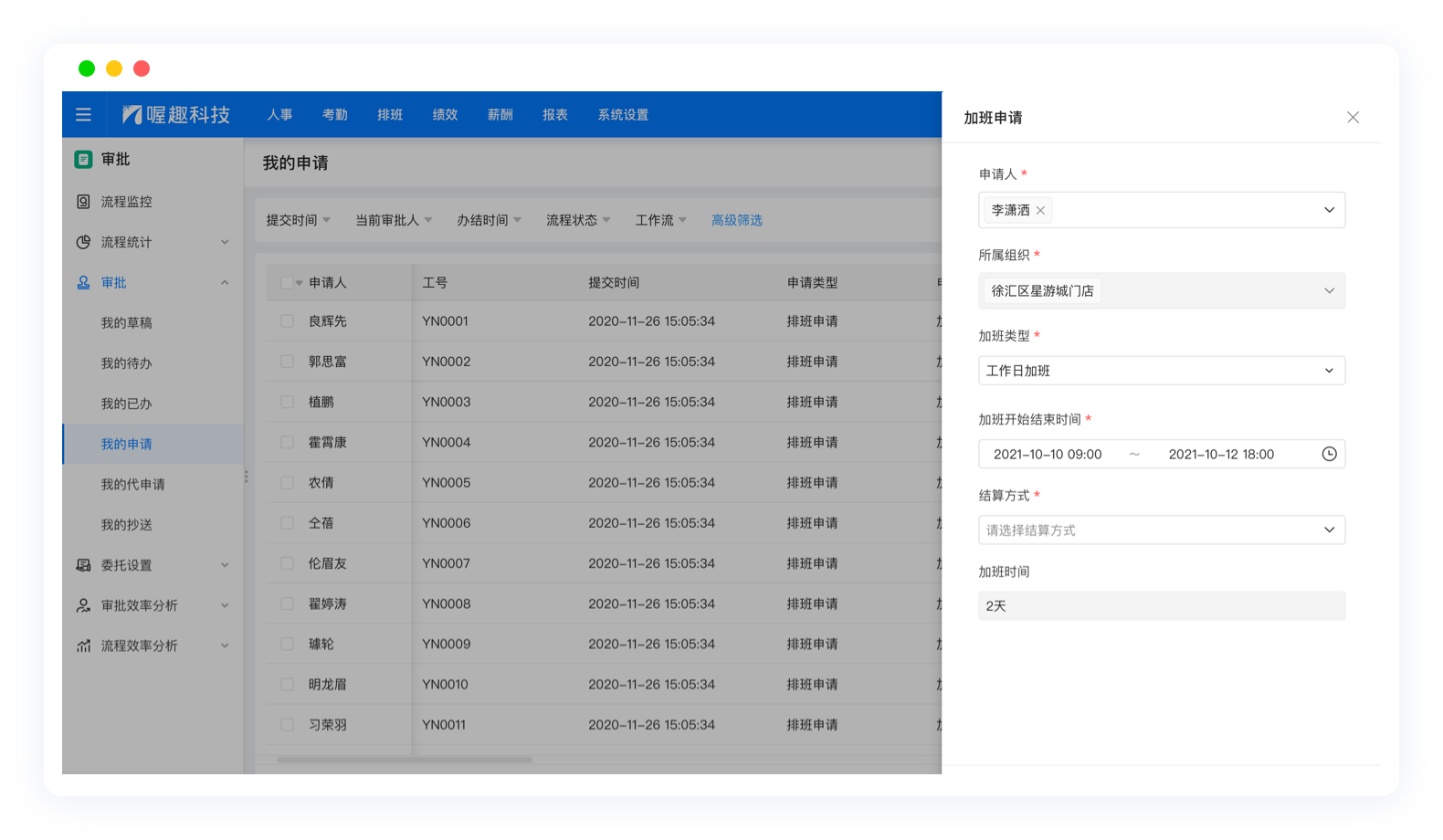Image resolution: width=1443 pixels, height=840 pixels.
Task: Click the 流程效率分析 chart icon
Action: pos(83,646)
